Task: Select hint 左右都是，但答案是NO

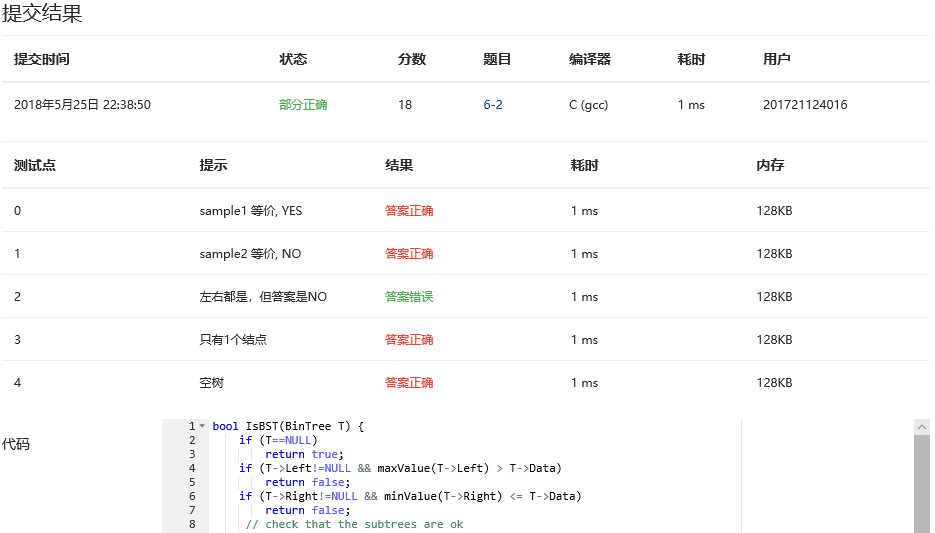Action: [263, 297]
